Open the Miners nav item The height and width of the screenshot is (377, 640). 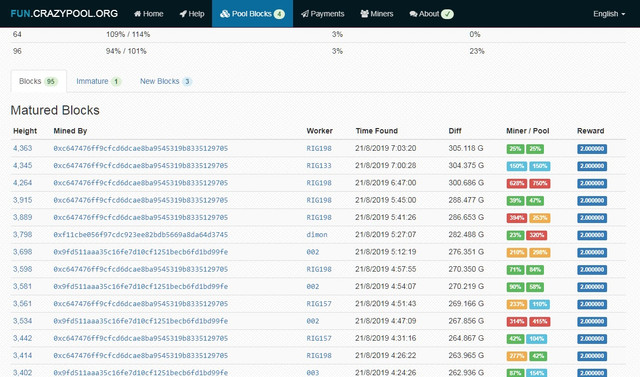[377, 14]
